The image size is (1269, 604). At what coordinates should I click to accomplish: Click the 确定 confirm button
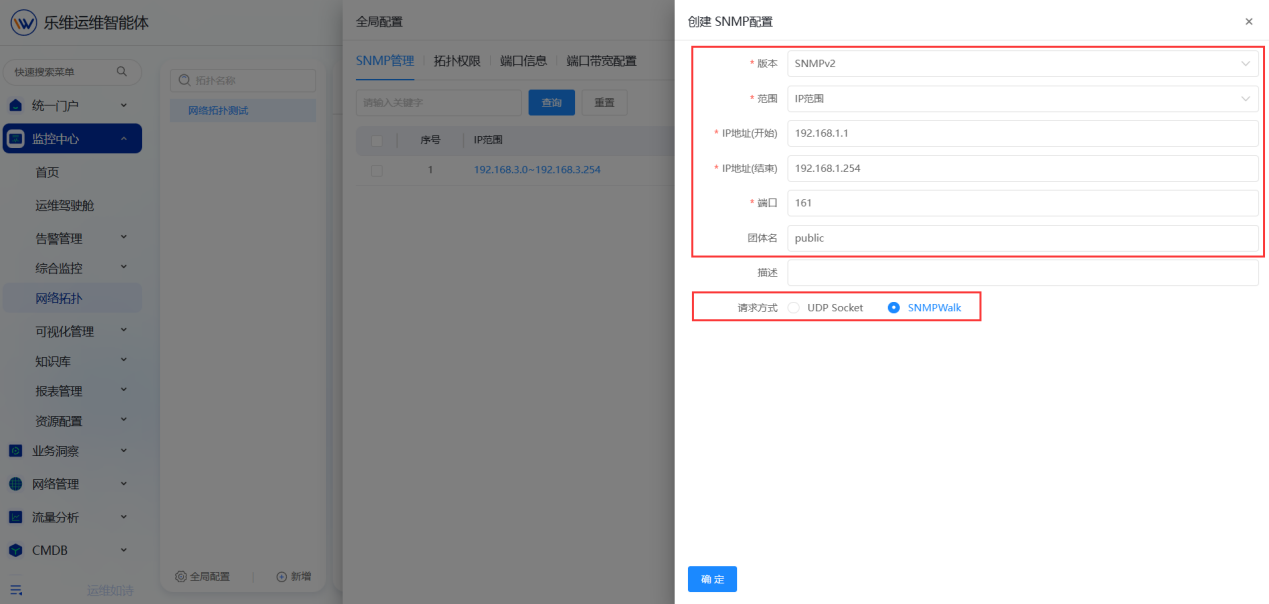[x=712, y=579]
